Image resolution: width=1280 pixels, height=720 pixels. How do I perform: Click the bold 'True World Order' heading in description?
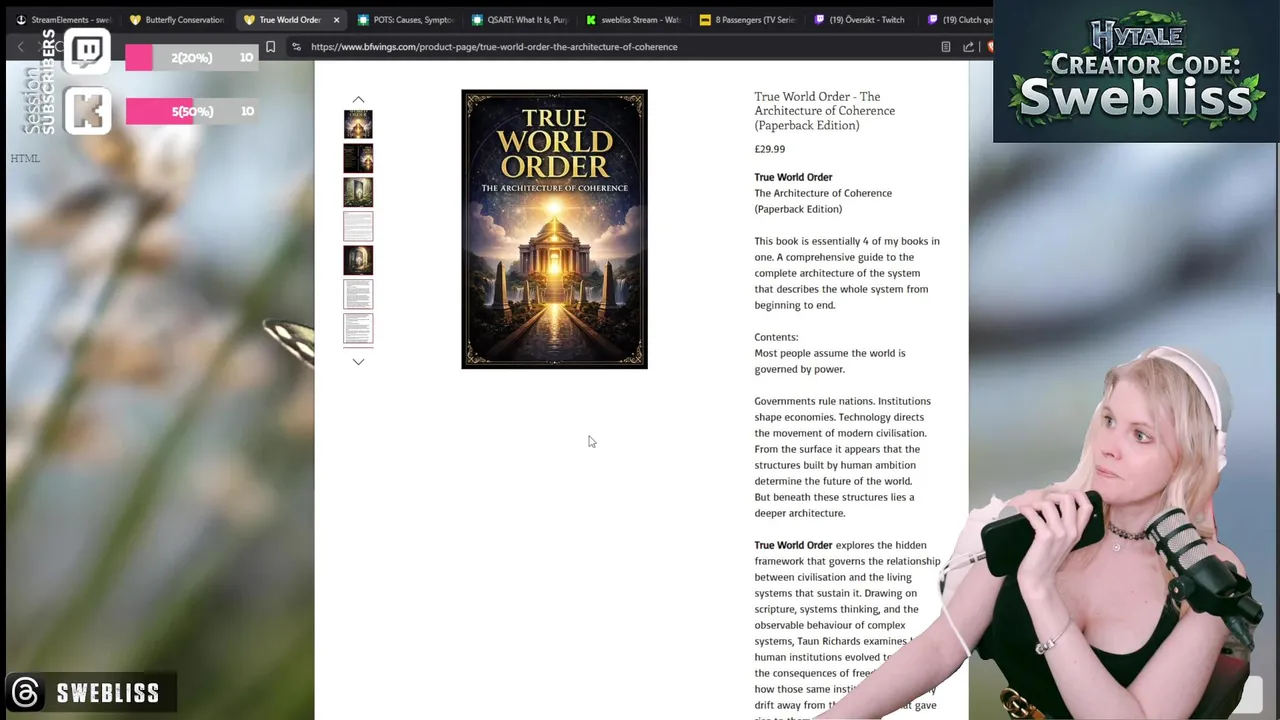pyautogui.click(x=793, y=177)
